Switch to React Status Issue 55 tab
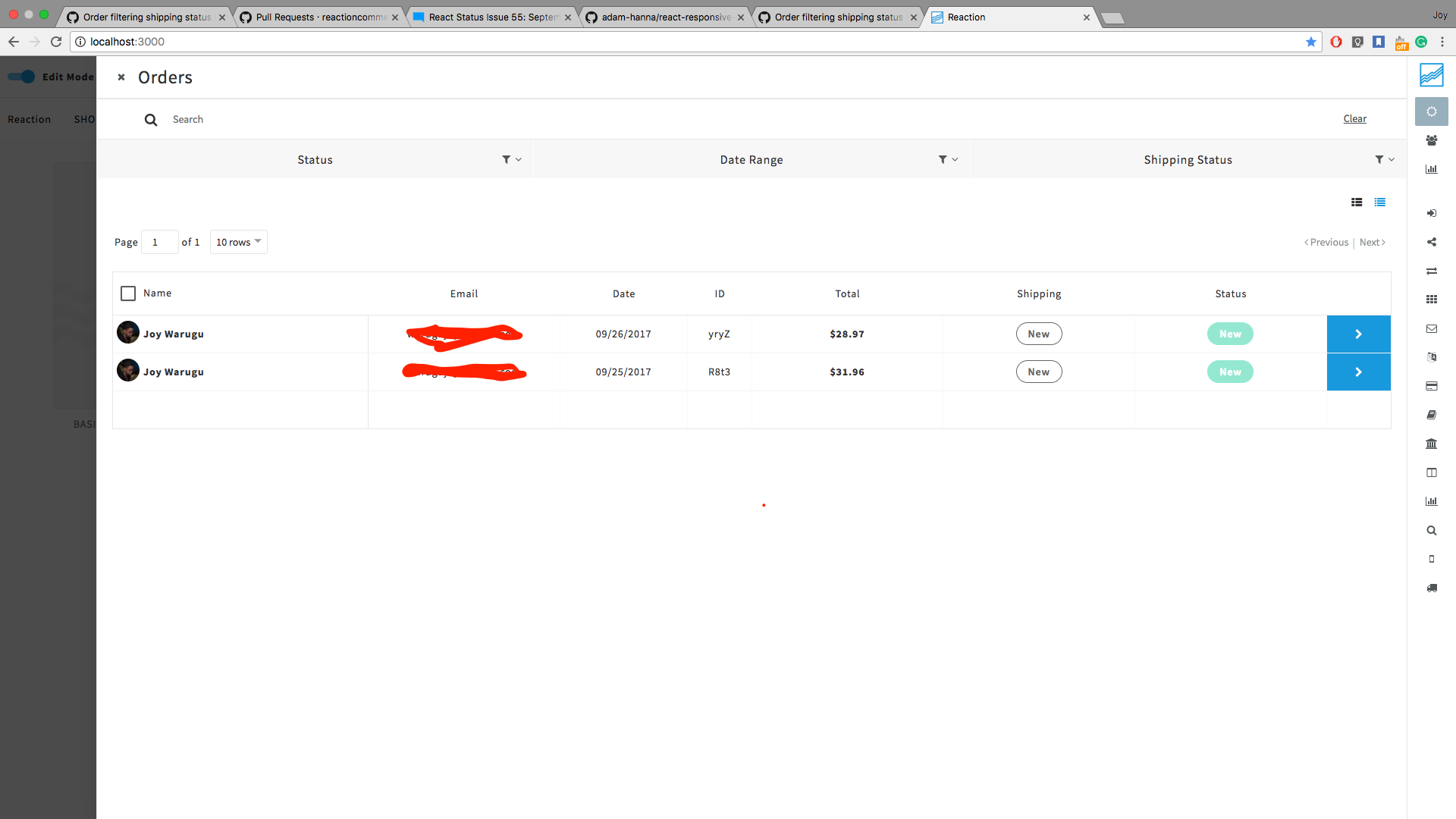Screen dimensions: 1456x819 [x=492, y=17]
